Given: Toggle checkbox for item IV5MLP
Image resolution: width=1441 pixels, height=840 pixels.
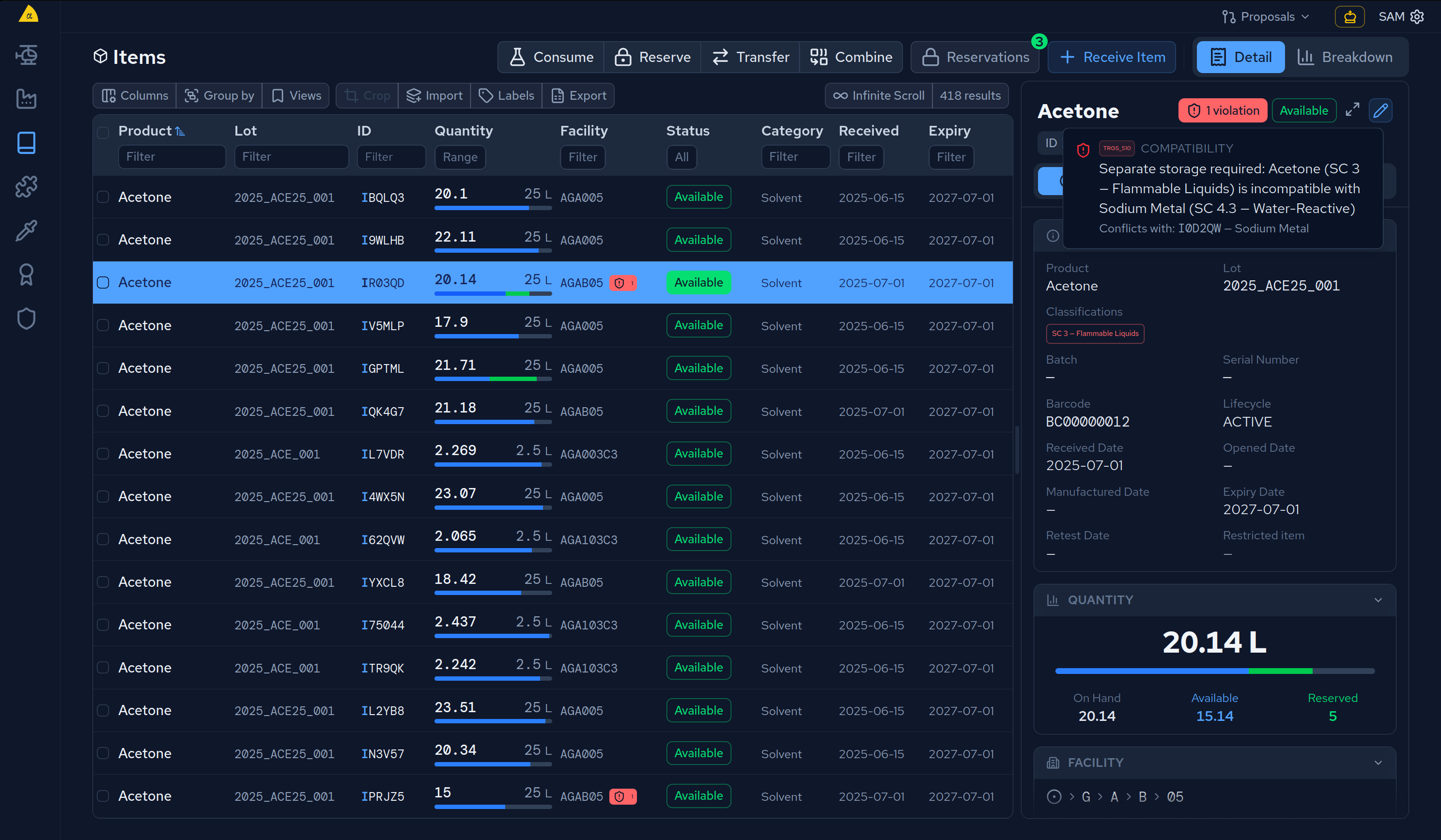Looking at the screenshot, I should (103, 325).
